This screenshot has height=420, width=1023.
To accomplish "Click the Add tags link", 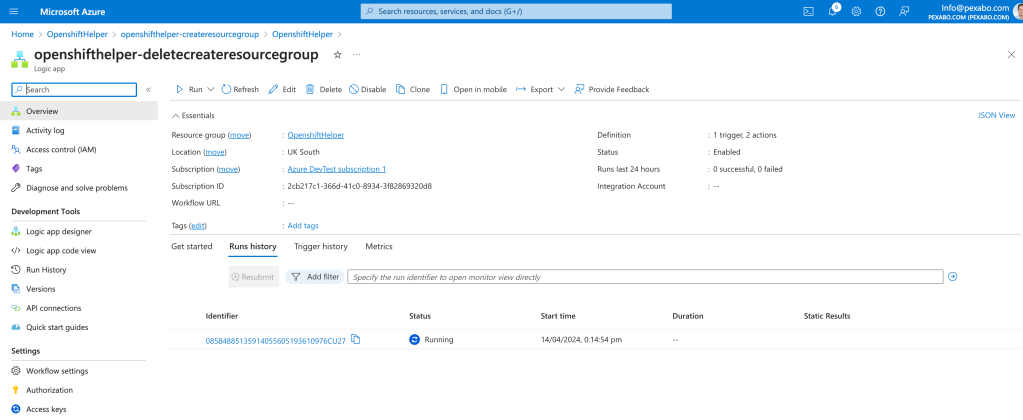I will click(x=303, y=226).
